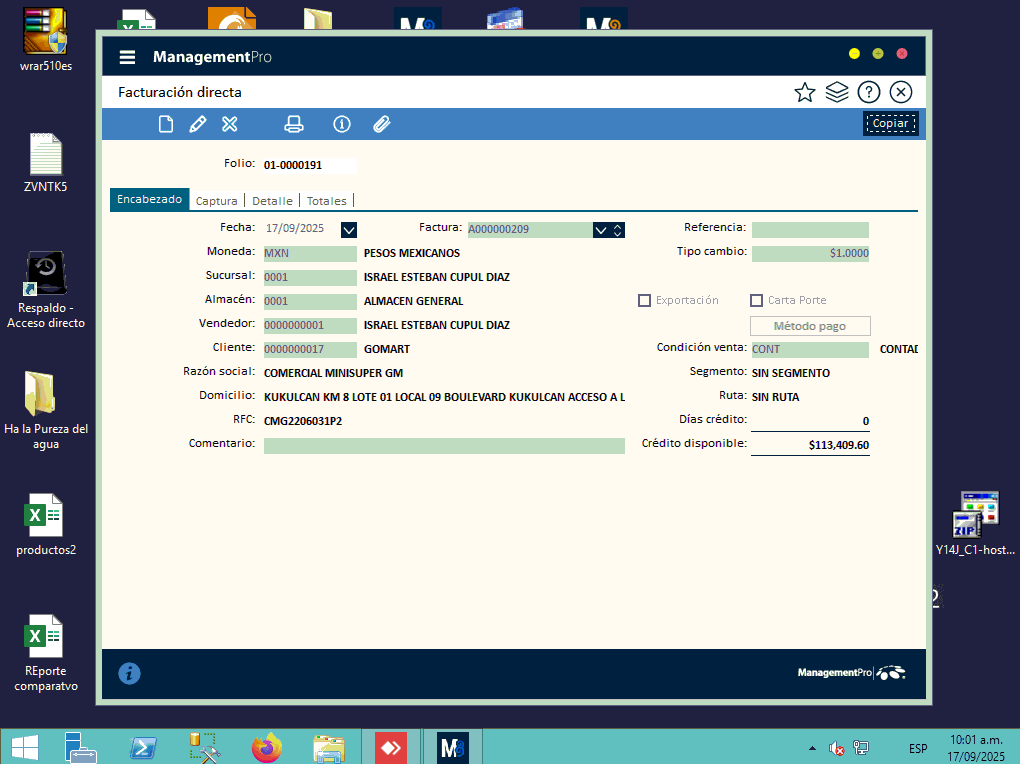Add to favorites with star icon
Image resolution: width=1020 pixels, height=764 pixels.
(804, 93)
